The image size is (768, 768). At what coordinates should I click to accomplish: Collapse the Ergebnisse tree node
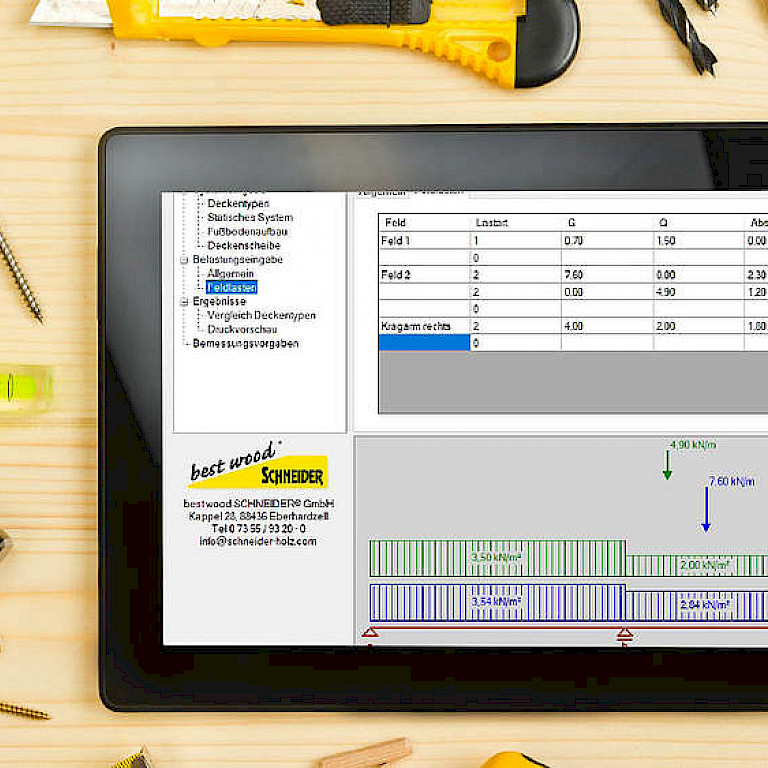click(184, 302)
